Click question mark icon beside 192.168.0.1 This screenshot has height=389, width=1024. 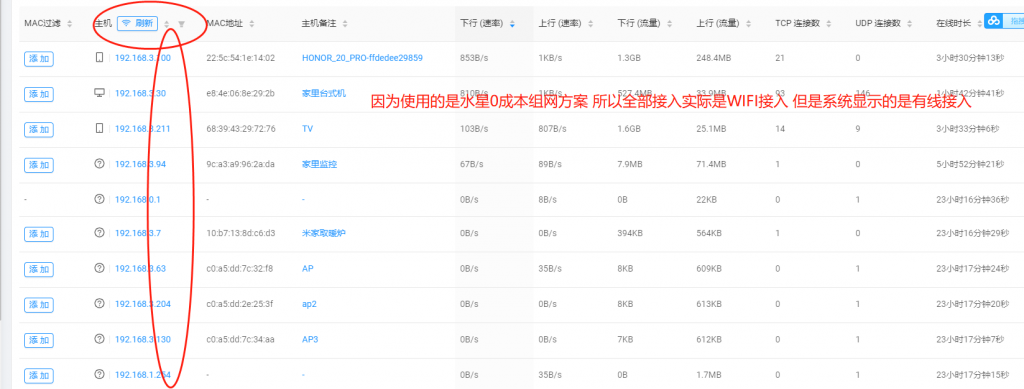[x=99, y=198]
